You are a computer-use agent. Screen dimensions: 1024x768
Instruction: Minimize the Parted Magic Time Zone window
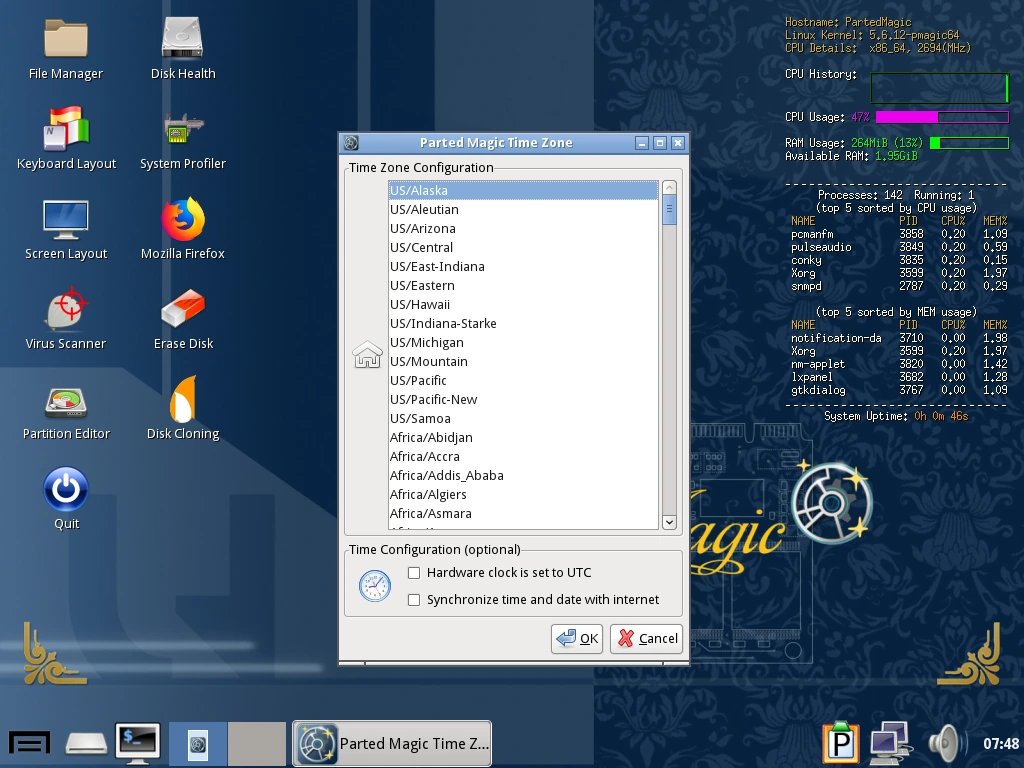[x=642, y=143]
